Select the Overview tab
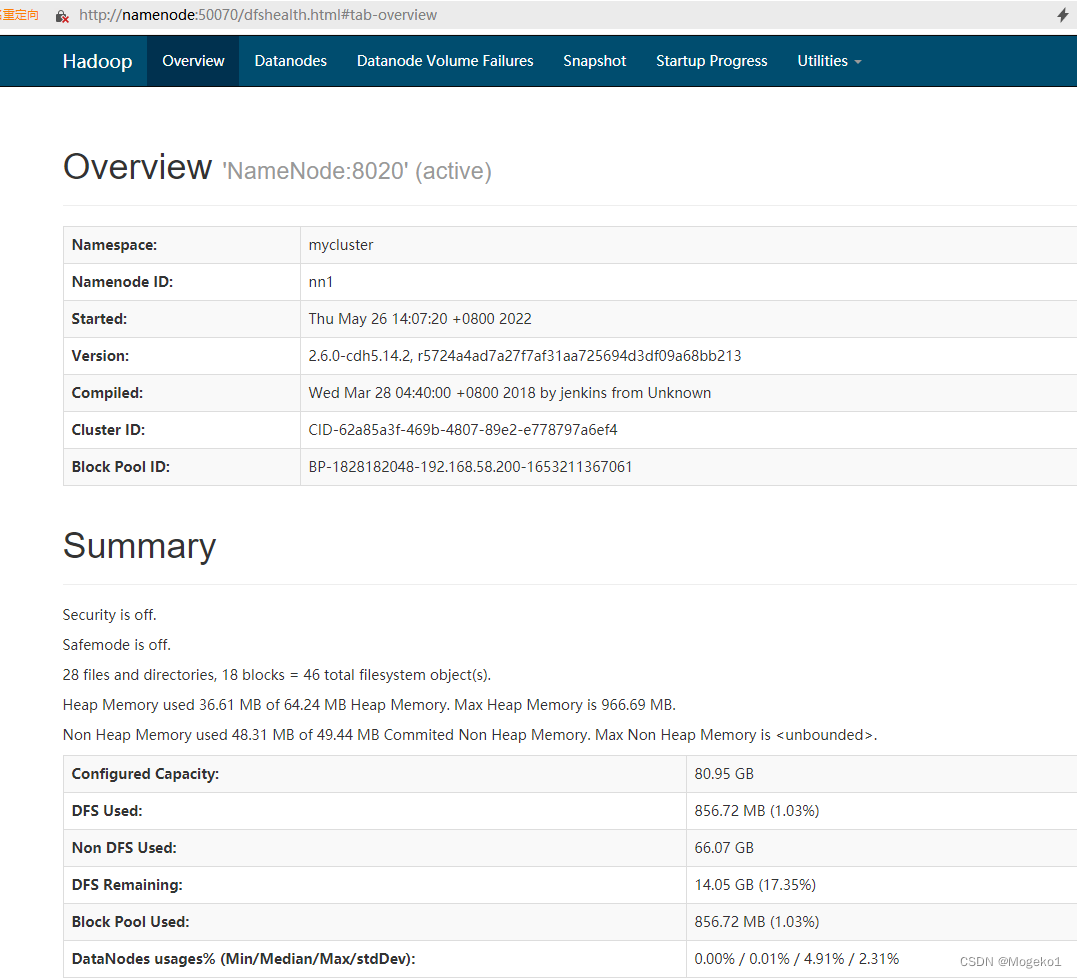The width and height of the screenshot is (1077, 978). 193,61
